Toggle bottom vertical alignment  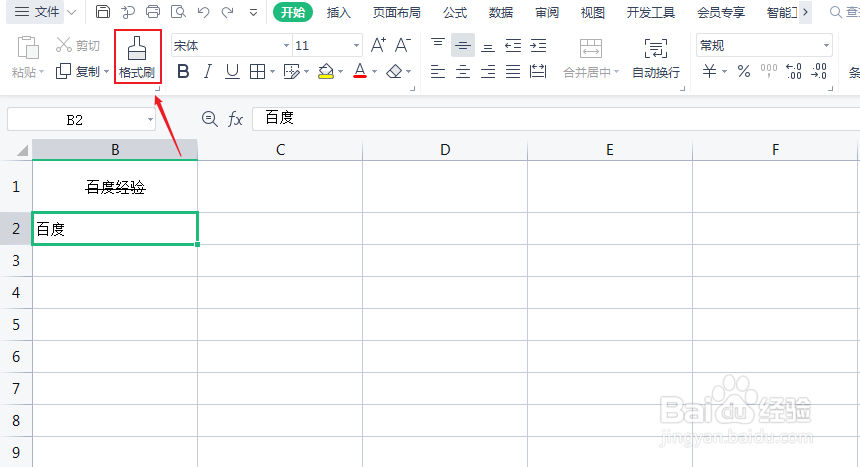coord(488,46)
